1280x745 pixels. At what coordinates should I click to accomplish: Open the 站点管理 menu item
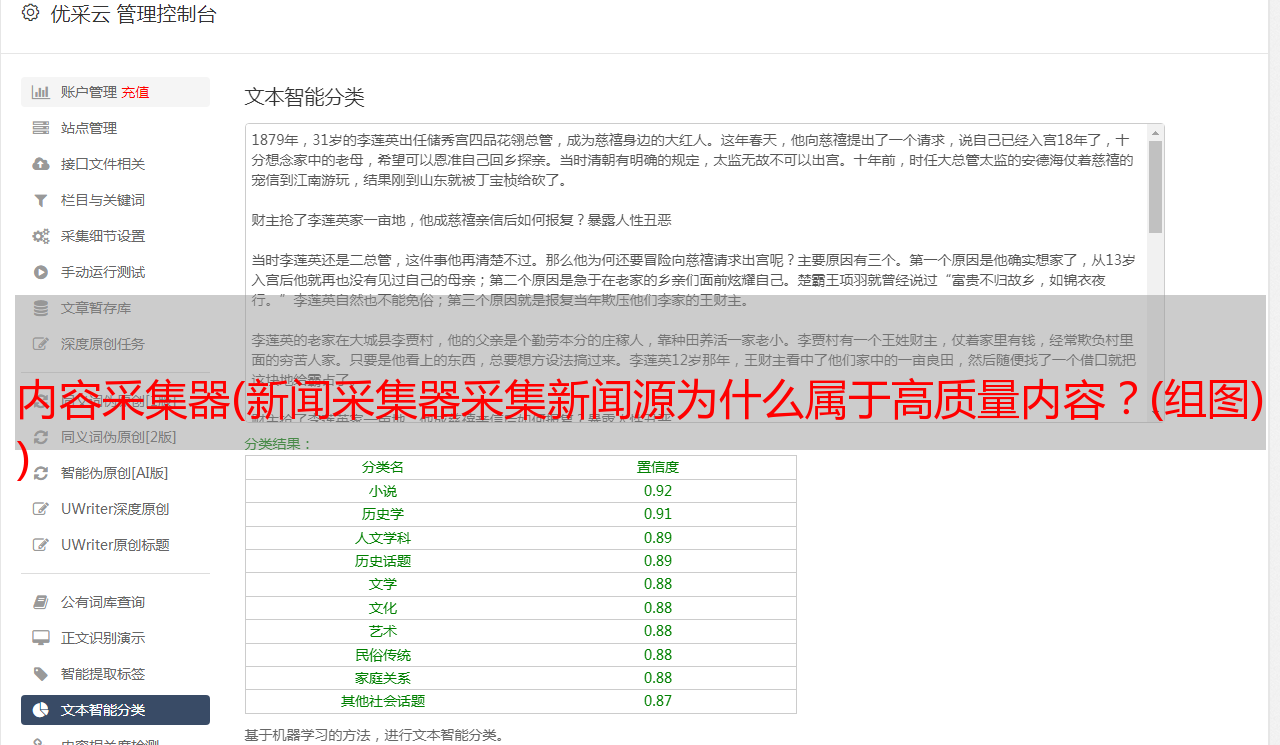pyautogui.click(x=115, y=128)
